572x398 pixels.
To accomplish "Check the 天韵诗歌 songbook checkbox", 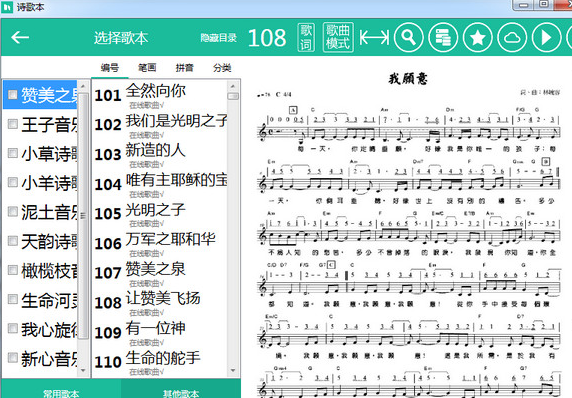I will [x=13, y=241].
